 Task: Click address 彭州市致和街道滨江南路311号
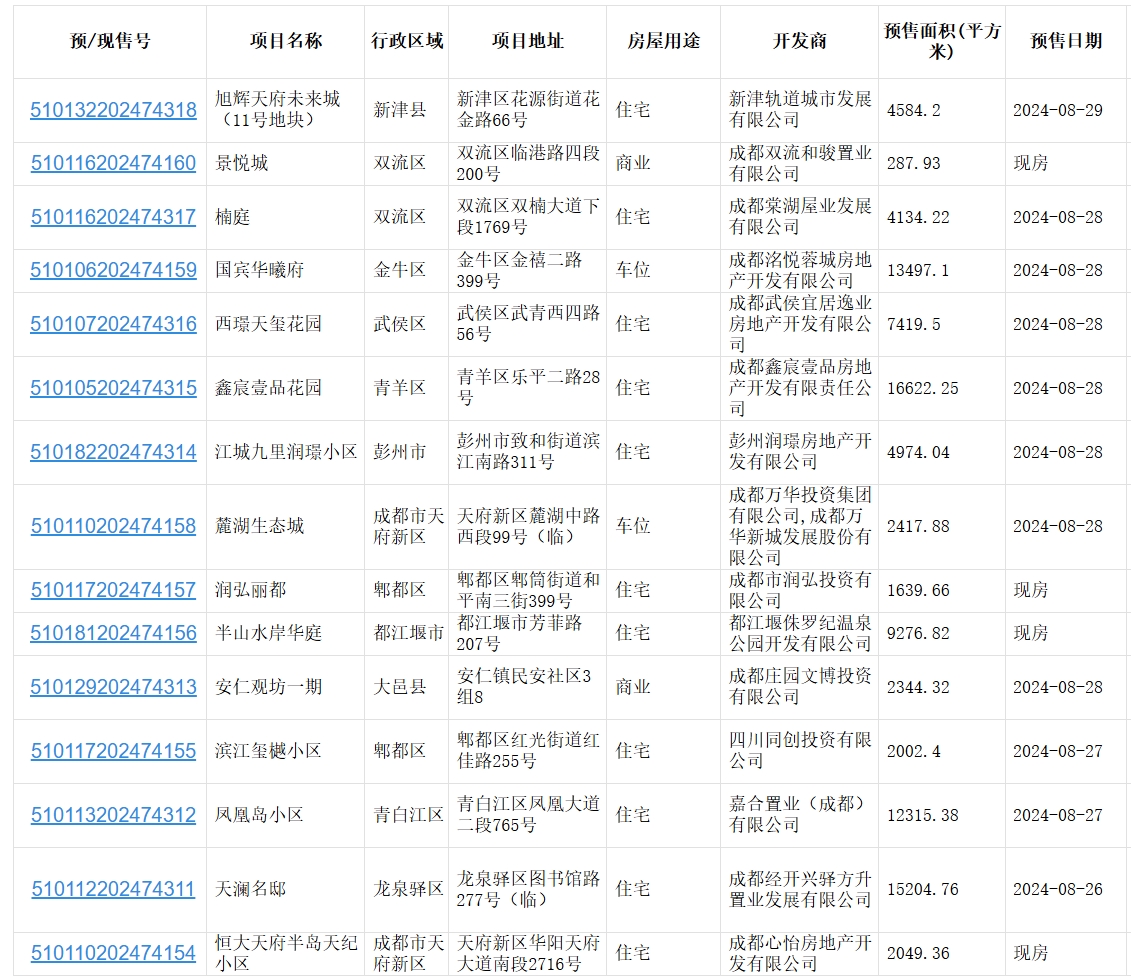click(528, 452)
